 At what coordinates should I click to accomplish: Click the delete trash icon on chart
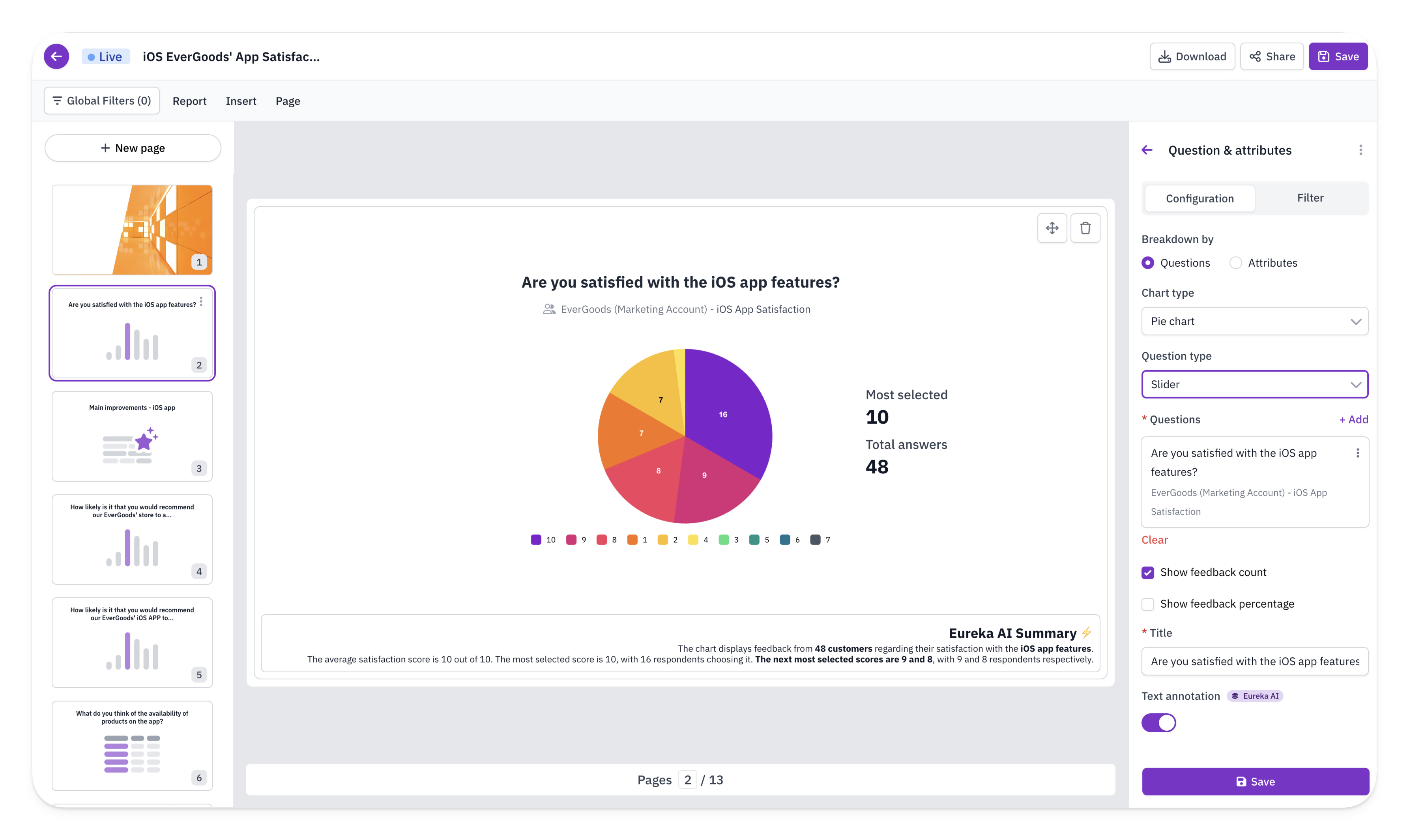pyautogui.click(x=1085, y=228)
